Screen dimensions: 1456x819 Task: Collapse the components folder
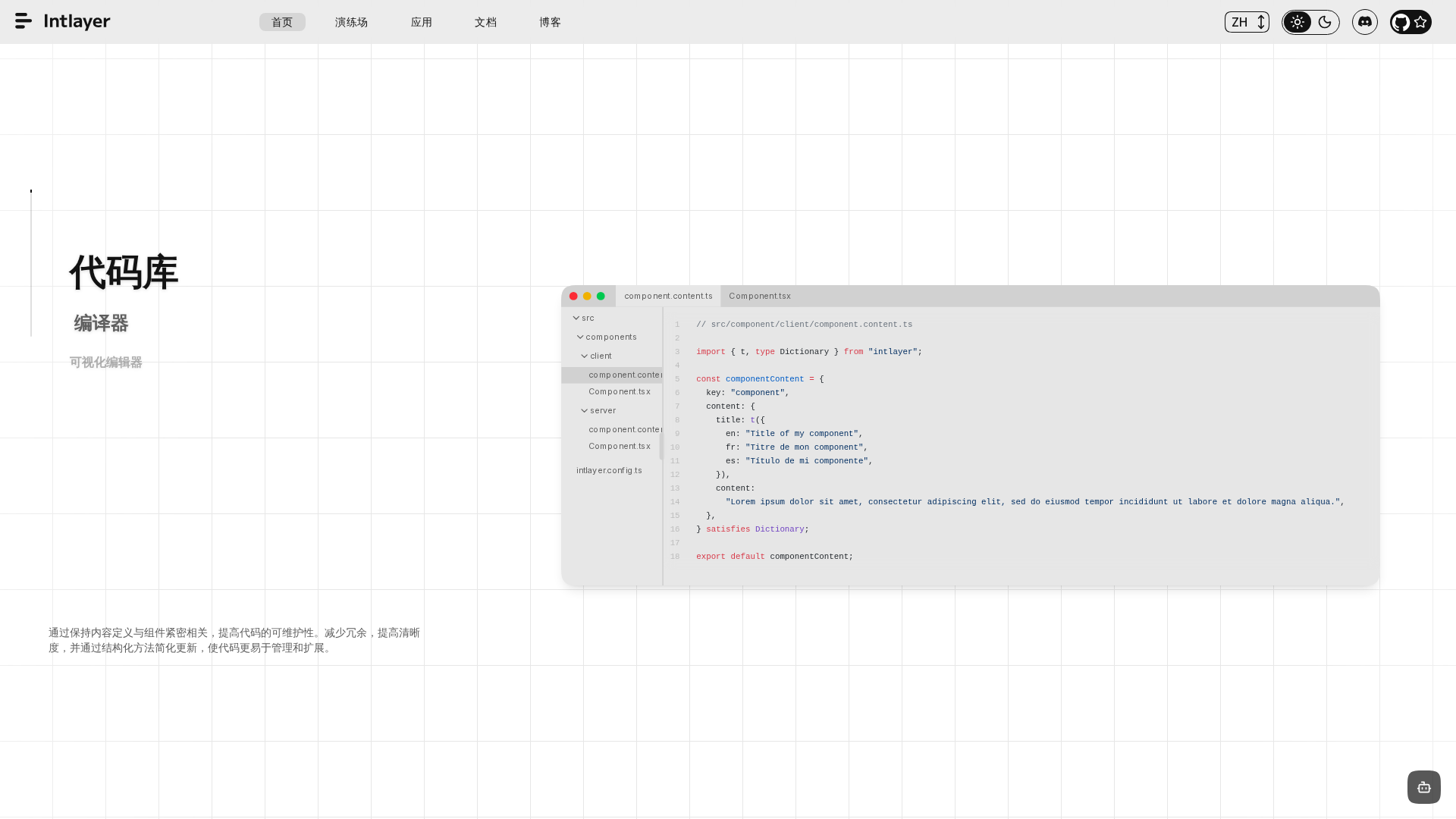pos(580,337)
